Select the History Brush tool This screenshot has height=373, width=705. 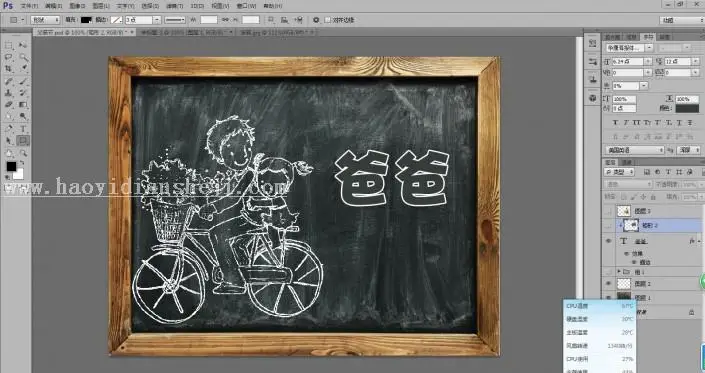pos(23,93)
